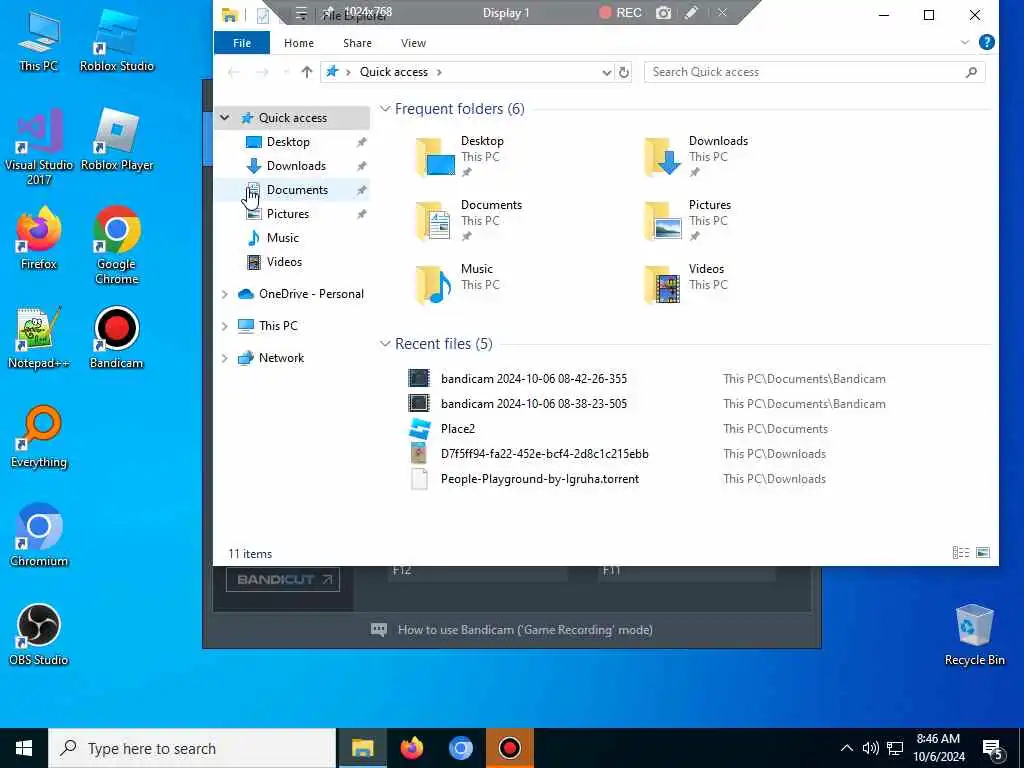Open the File menu
Image resolution: width=1024 pixels, height=768 pixels.
coord(242,42)
